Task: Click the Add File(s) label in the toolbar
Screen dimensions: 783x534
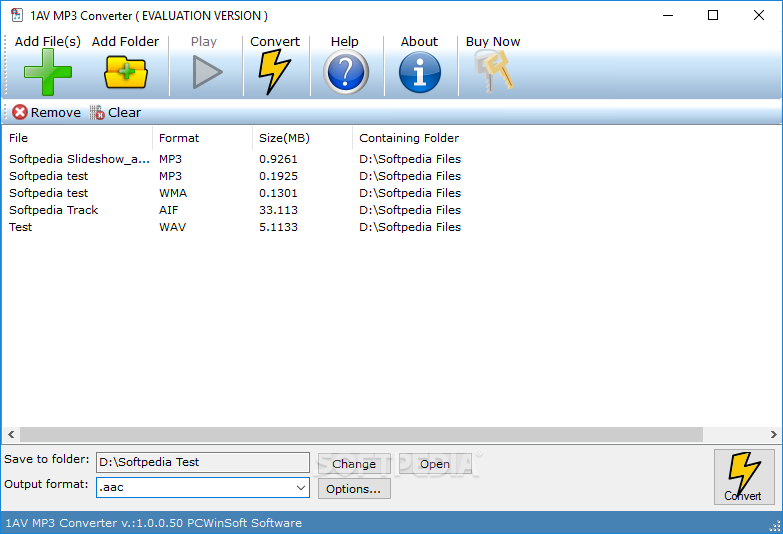Action: point(47,41)
